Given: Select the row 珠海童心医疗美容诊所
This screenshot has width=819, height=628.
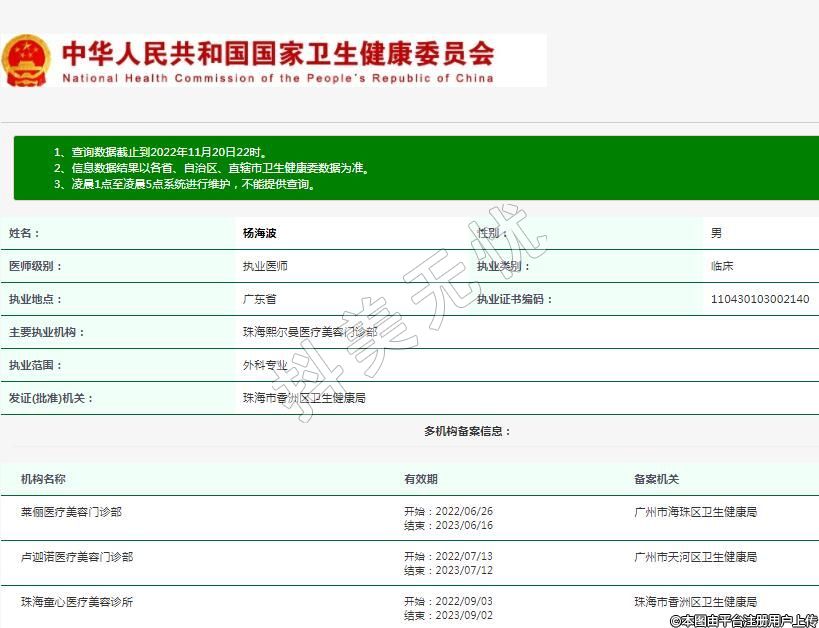Looking at the screenshot, I should 410,607.
